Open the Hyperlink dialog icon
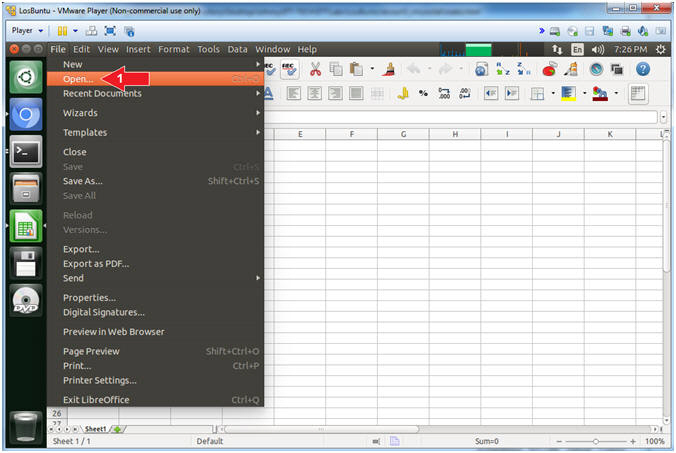Viewport: 676px width, 453px height. coord(482,69)
